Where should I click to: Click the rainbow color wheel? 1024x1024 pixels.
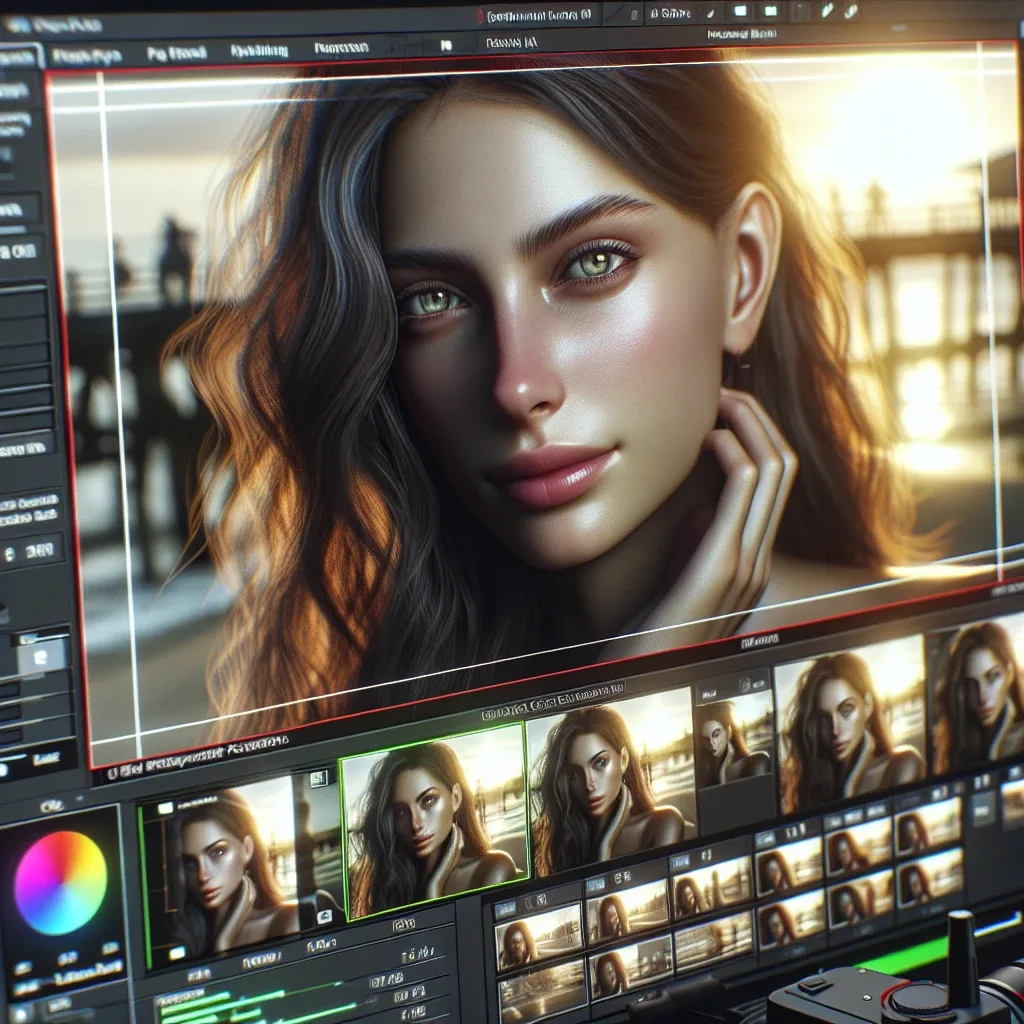point(60,883)
